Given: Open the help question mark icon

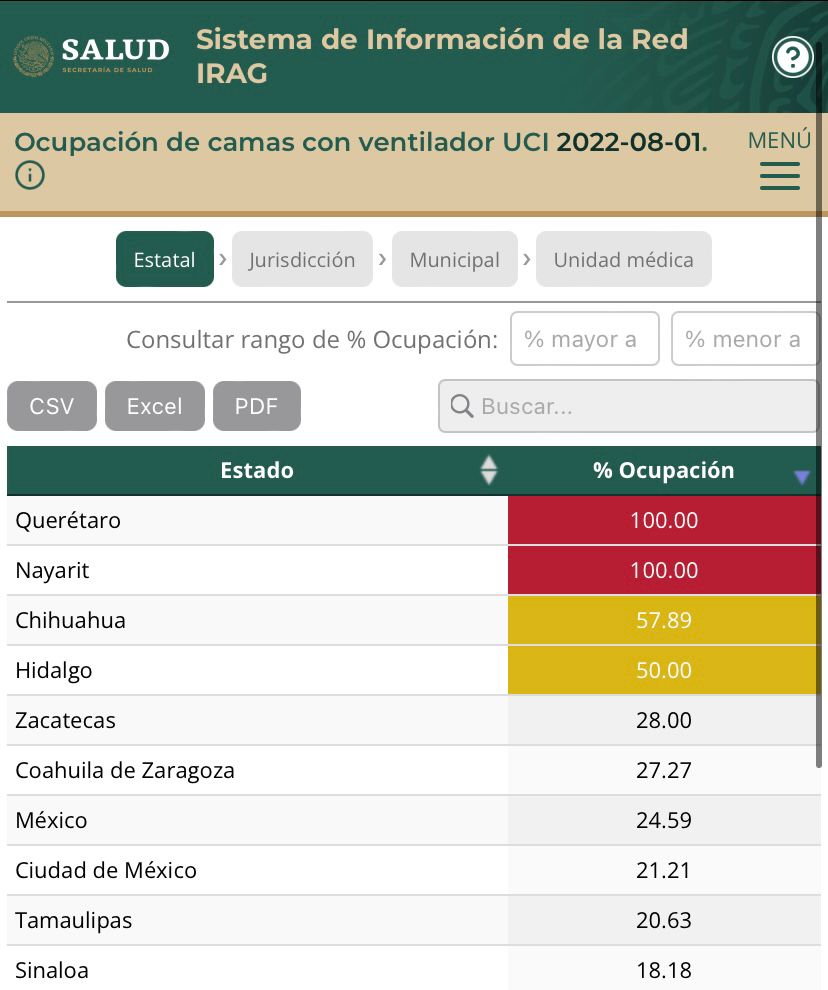Looking at the screenshot, I should pos(792,57).
